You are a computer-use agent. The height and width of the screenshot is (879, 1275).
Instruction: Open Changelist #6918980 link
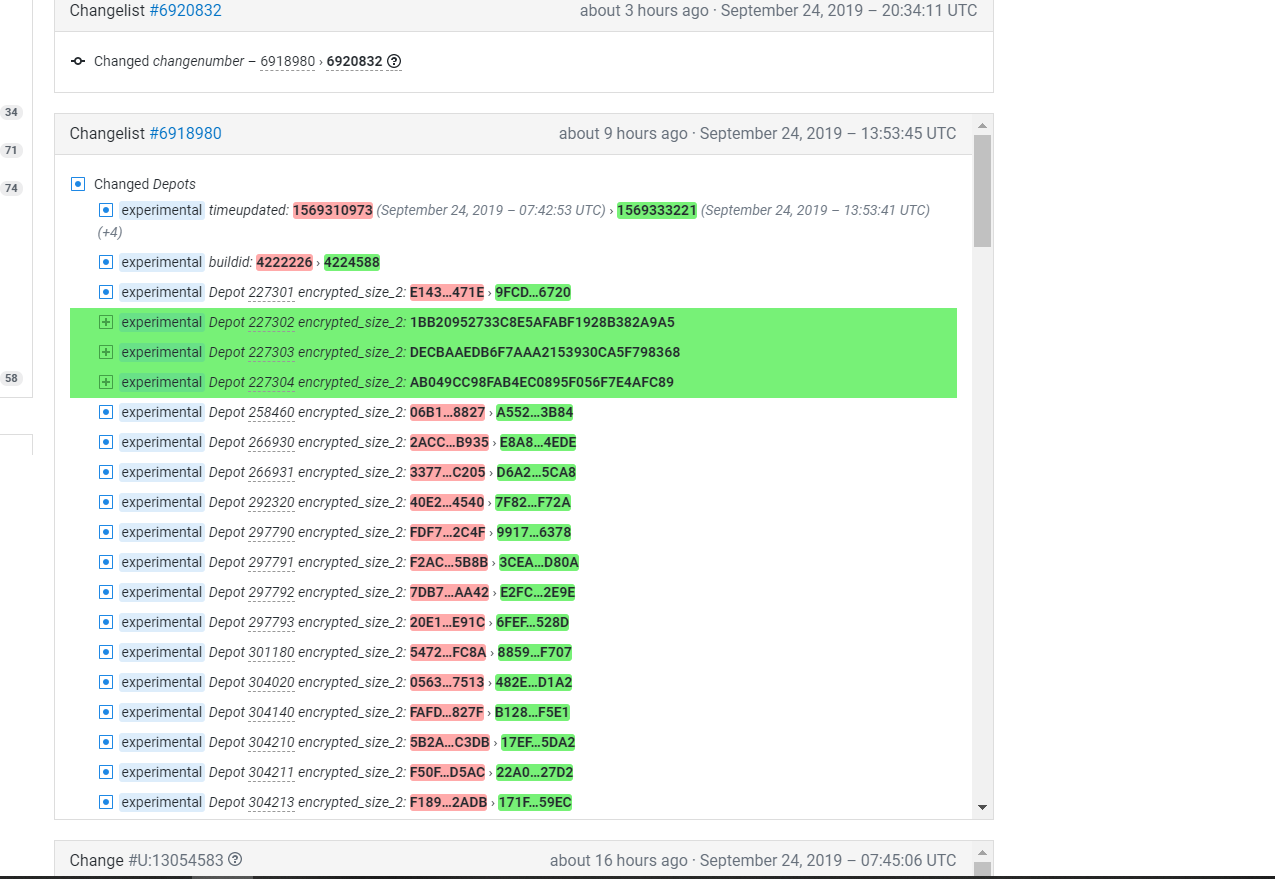click(x=185, y=134)
